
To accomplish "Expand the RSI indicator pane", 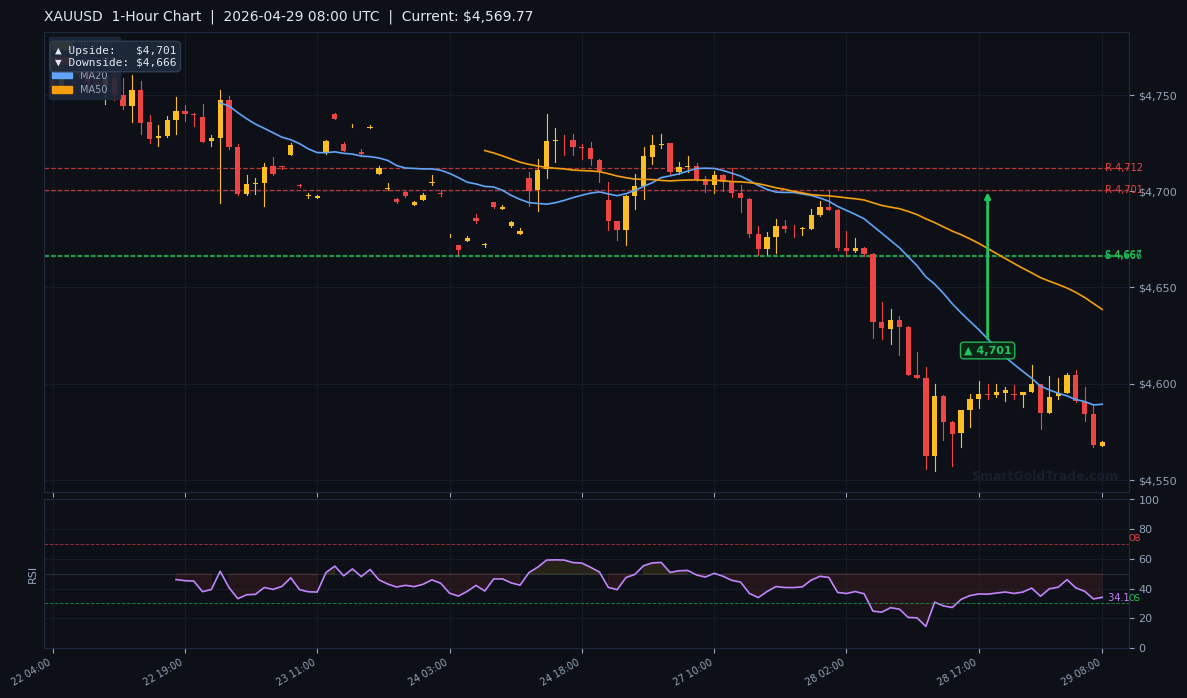I will pos(33,575).
